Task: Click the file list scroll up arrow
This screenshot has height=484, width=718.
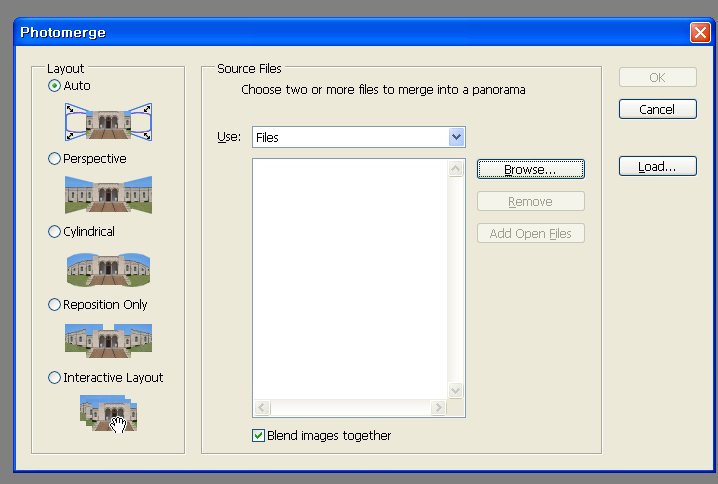Action: click(x=455, y=169)
